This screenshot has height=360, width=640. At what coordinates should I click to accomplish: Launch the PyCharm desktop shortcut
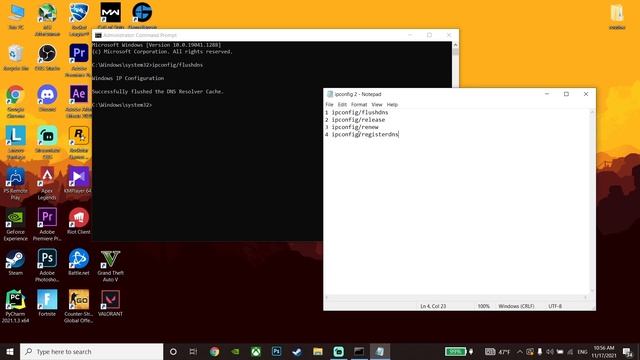click(x=16, y=306)
